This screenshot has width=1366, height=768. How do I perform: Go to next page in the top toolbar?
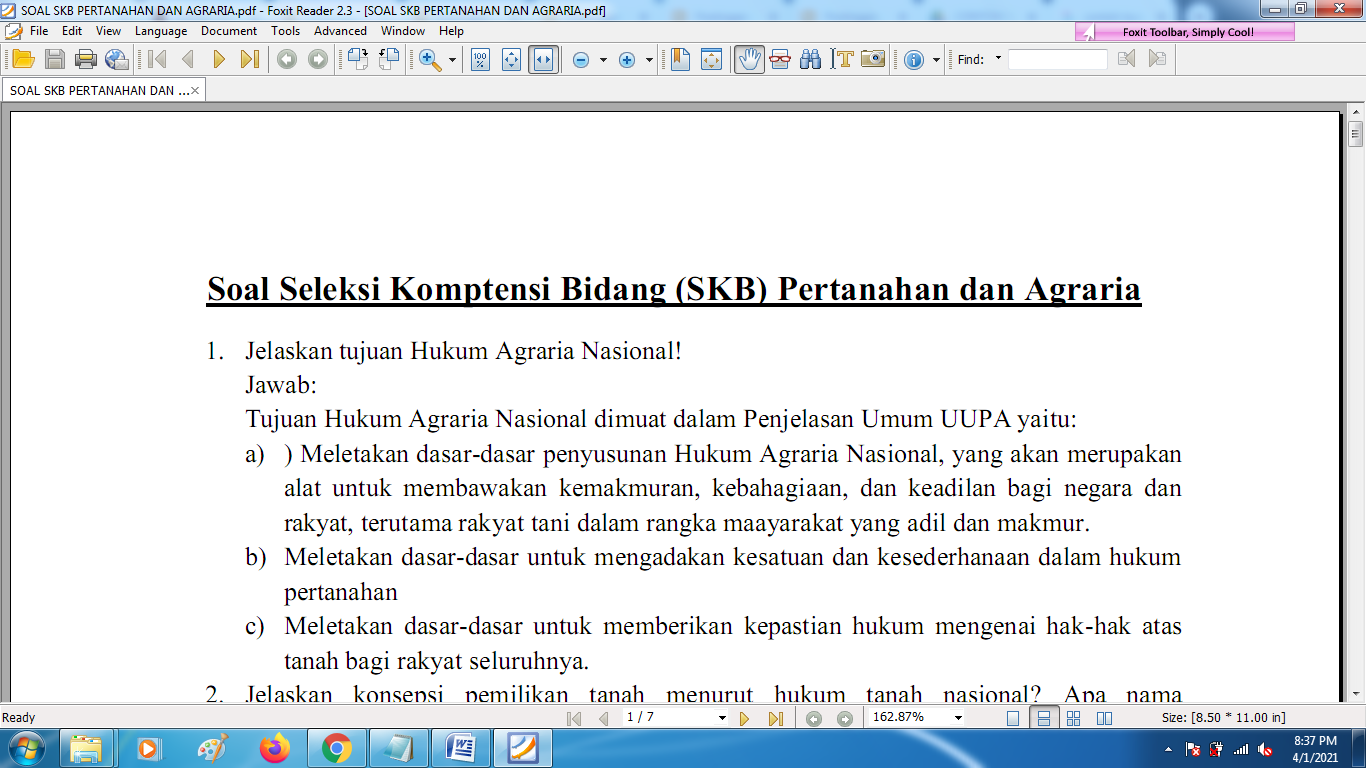click(218, 59)
